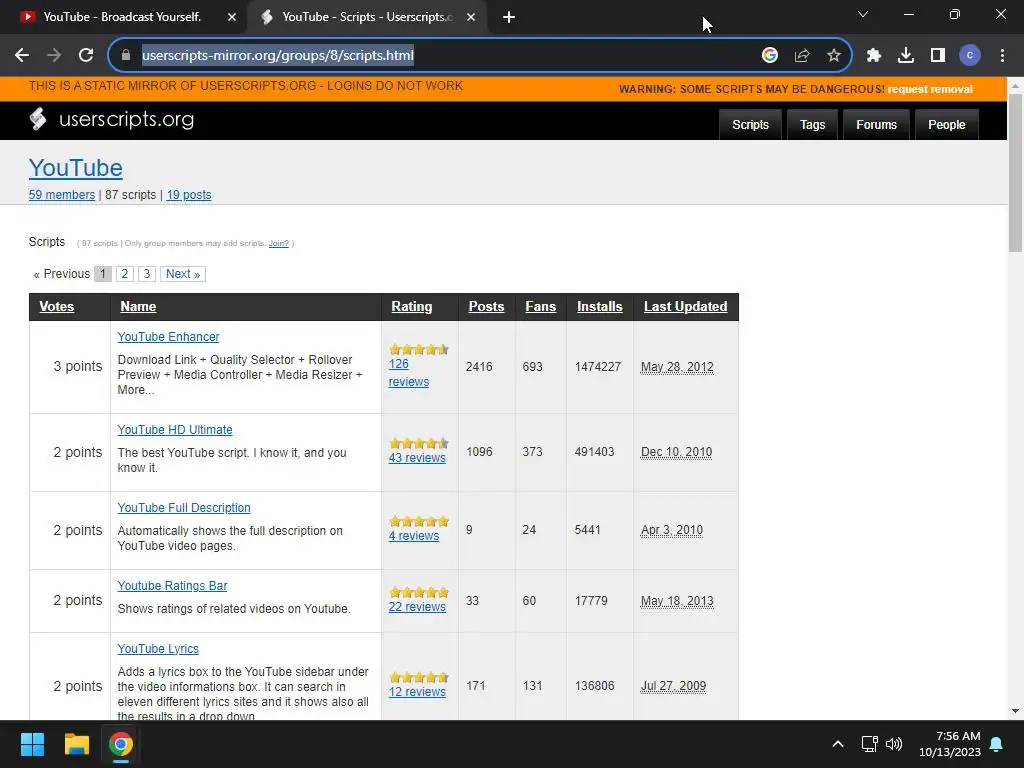Open the 43 reviews link
The image size is (1024, 768).
coord(417,458)
